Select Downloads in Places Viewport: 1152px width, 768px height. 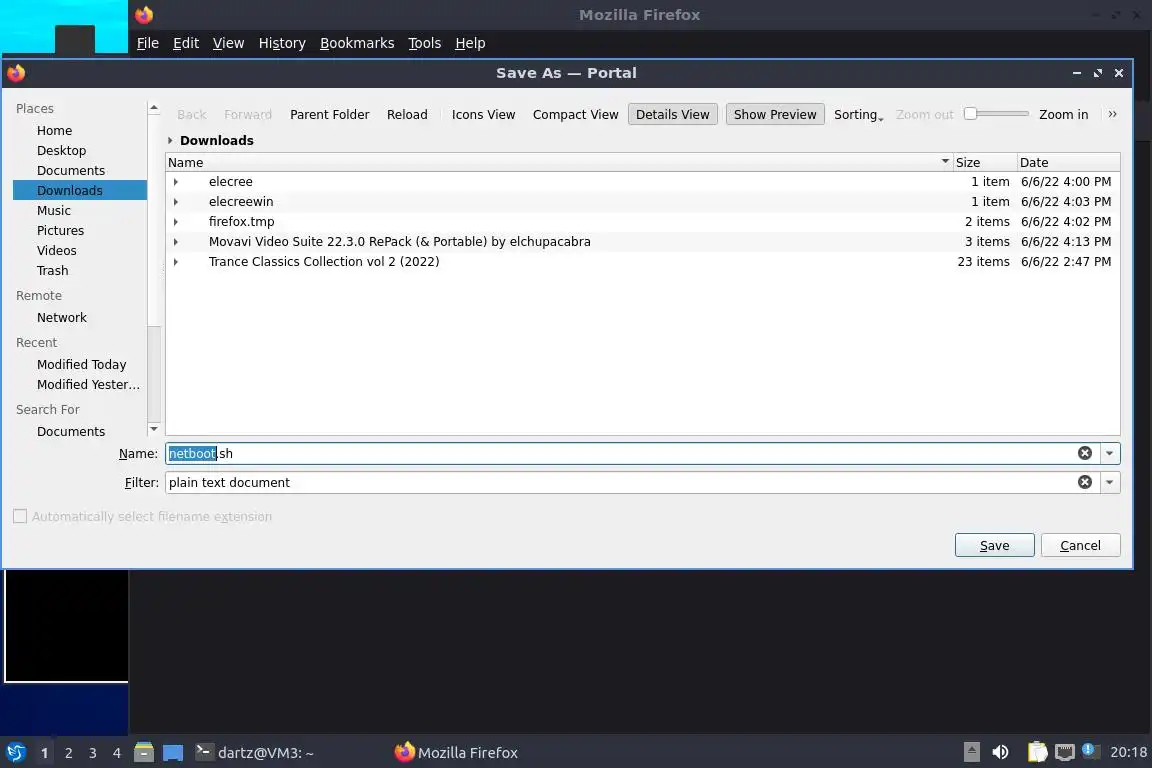[80, 190]
